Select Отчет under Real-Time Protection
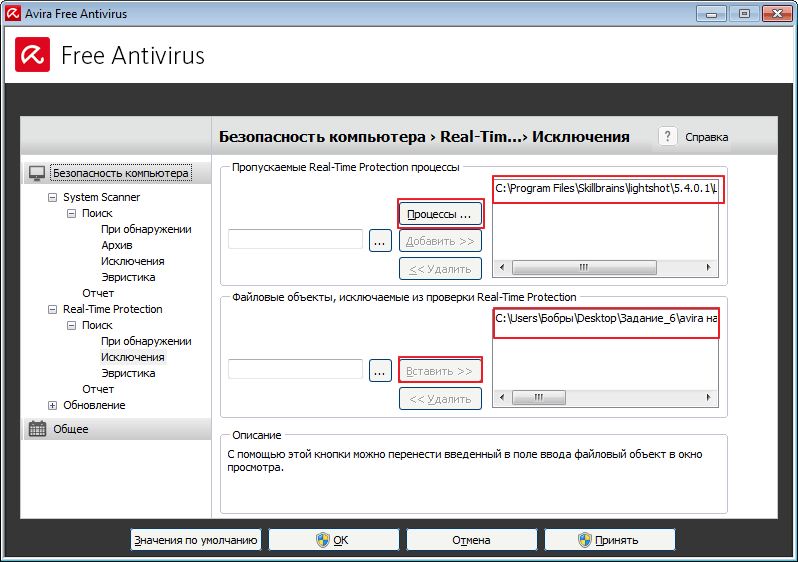The width and height of the screenshot is (798, 562). 98,389
